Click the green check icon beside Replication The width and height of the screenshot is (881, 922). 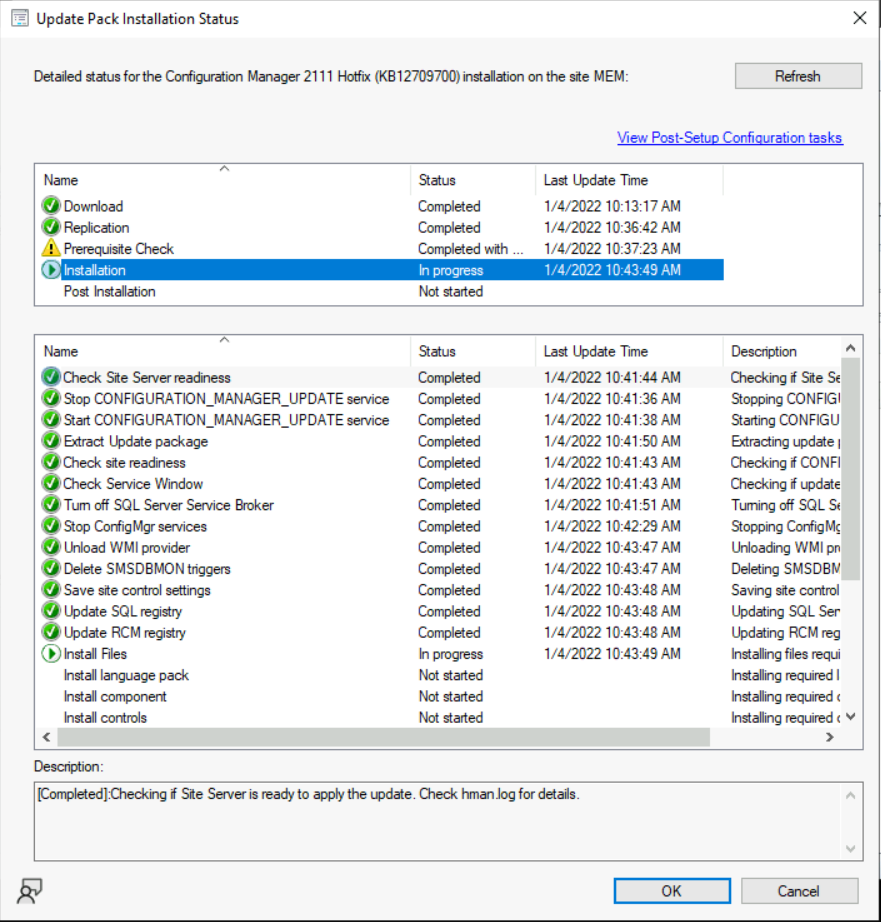(51, 227)
